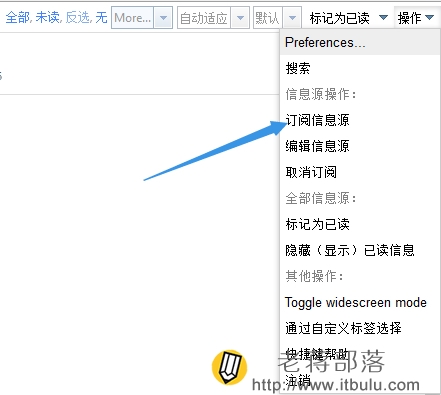Screen dimensions: 441x395
Task: Click 注销 at bottom of menu
Action: tap(360, 380)
